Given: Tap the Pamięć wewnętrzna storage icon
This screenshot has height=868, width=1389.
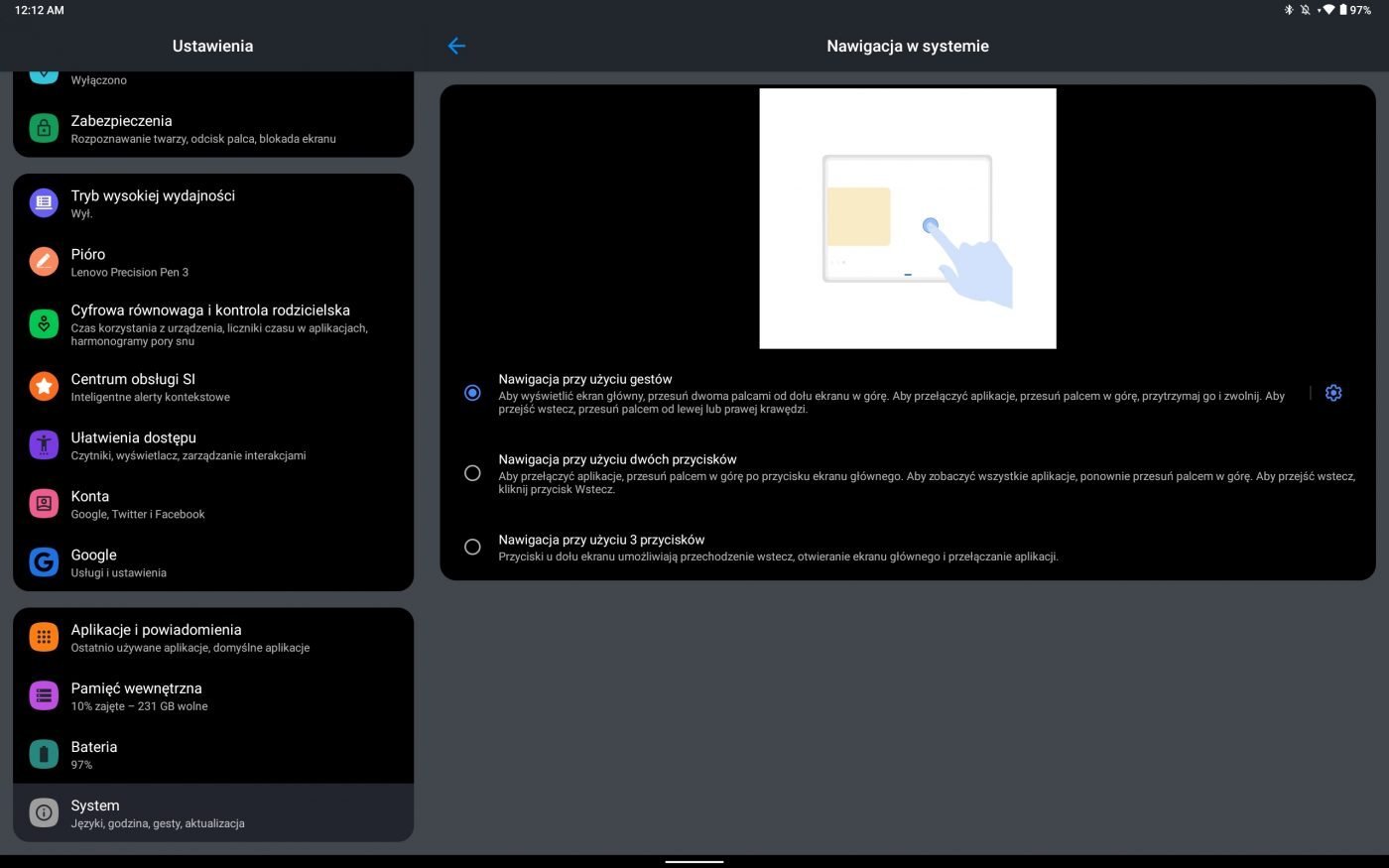Looking at the screenshot, I should click(x=44, y=696).
